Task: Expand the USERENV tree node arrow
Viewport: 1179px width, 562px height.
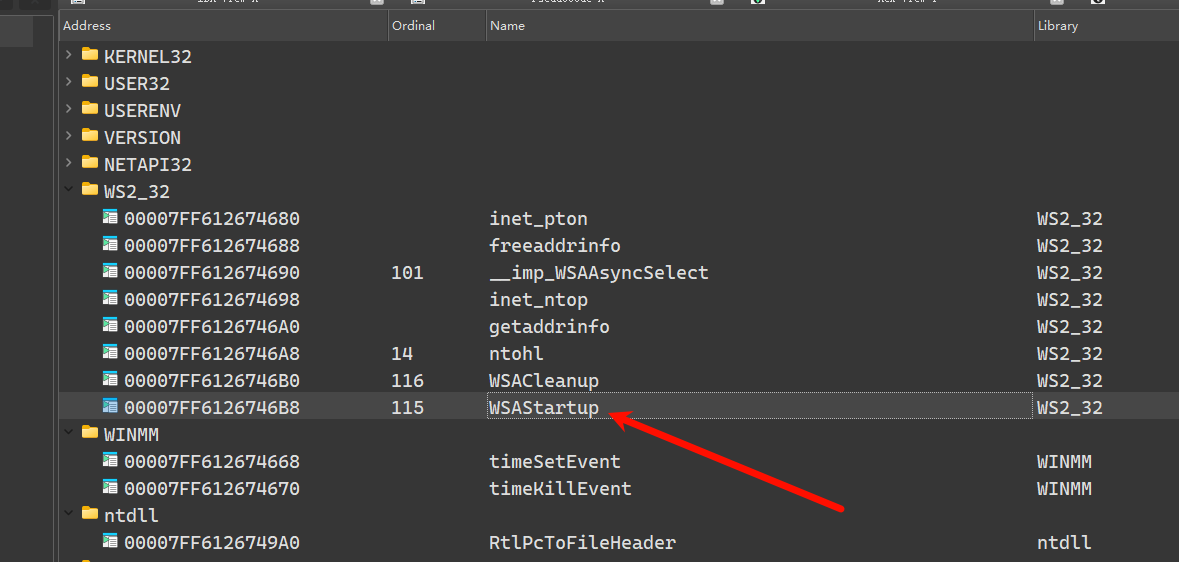Action: (x=69, y=110)
